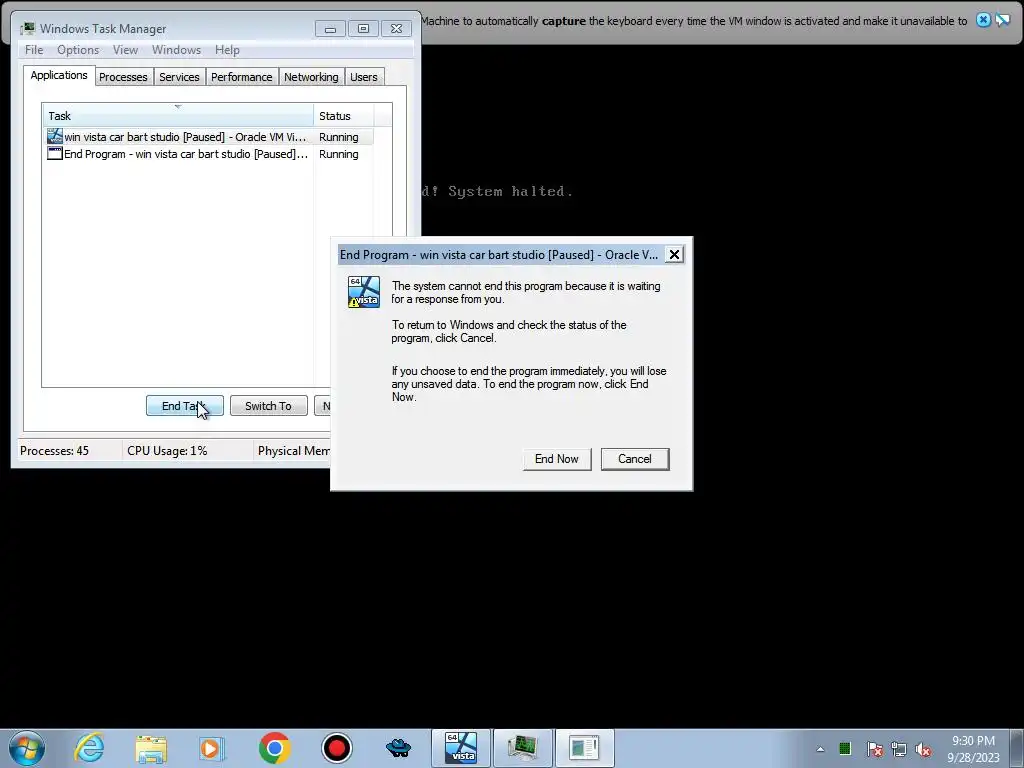Open the View menu
The width and height of the screenshot is (1024, 768).
click(x=125, y=50)
